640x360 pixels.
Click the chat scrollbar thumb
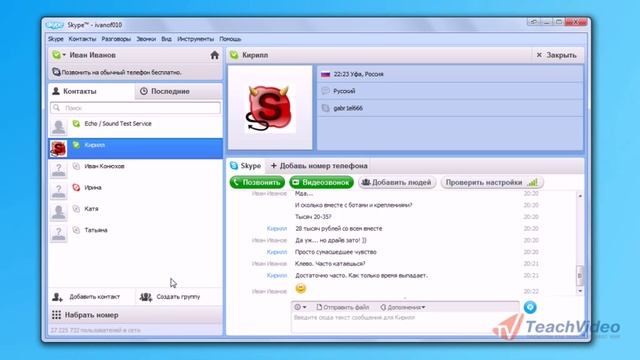580,276
